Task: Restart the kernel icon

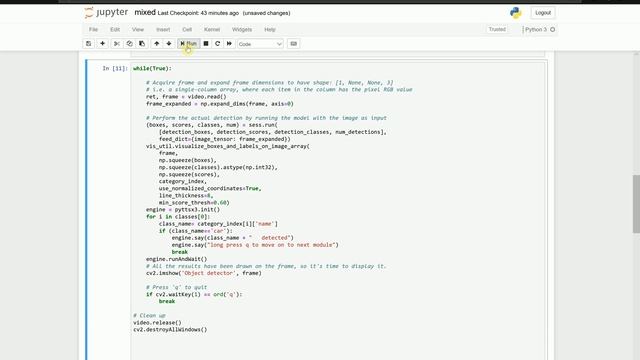Action: (x=218, y=44)
